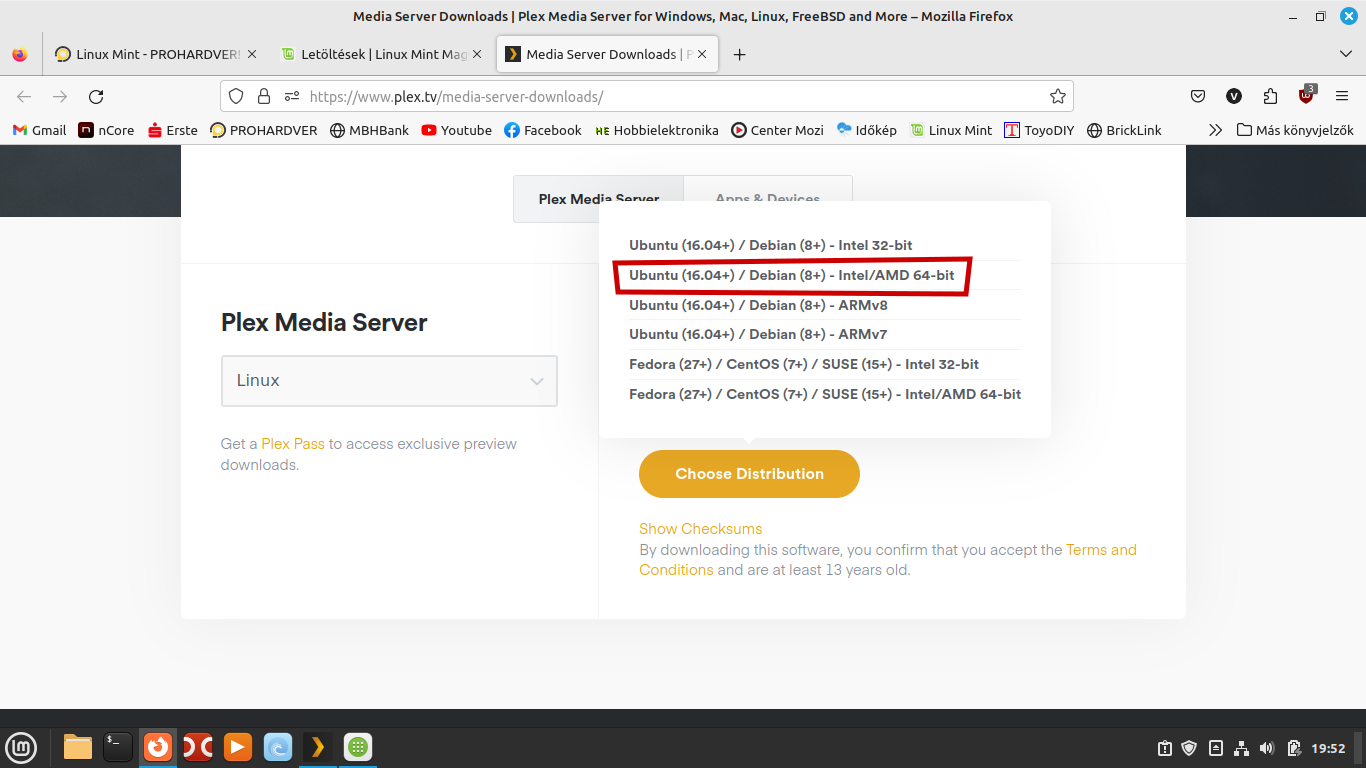Open the Gmail bookmark
Screen dimensions: 1366x768
pyautogui.click(x=39, y=130)
